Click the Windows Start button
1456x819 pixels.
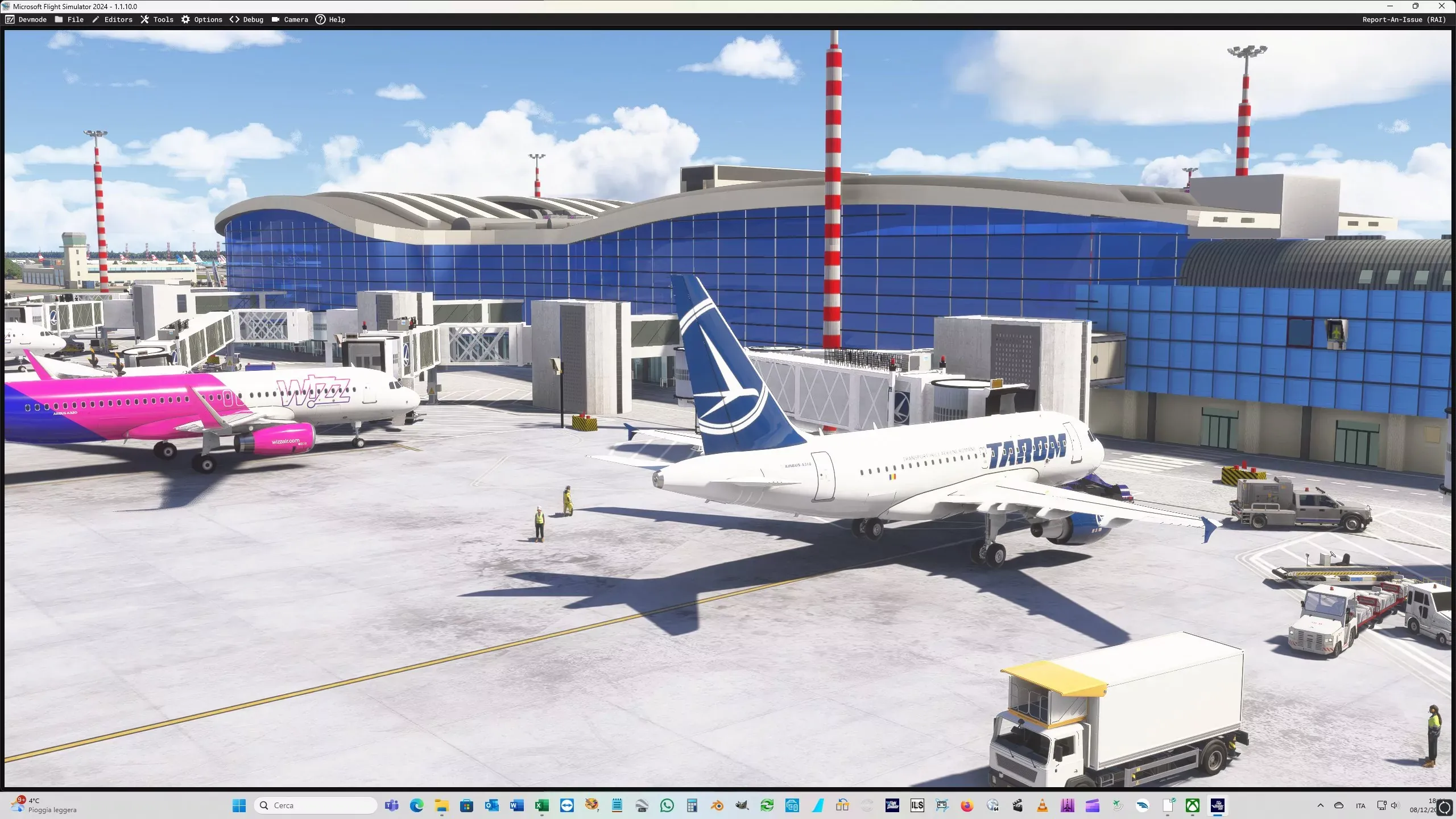(239, 805)
